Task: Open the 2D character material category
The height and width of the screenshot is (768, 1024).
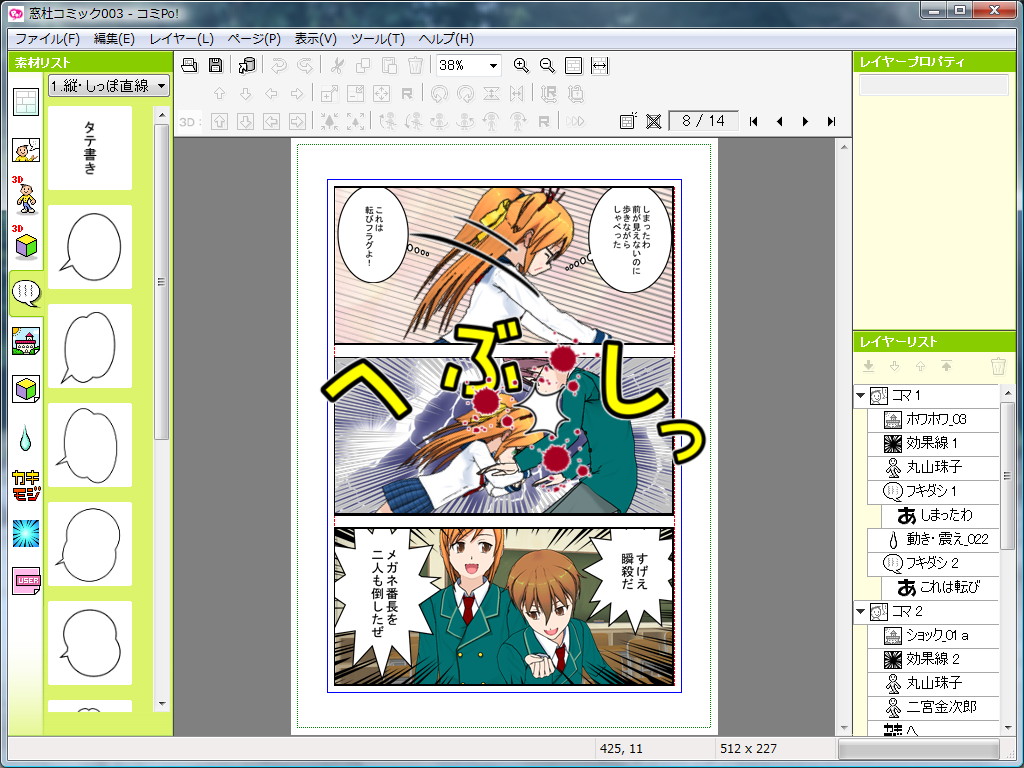Action: (26, 150)
